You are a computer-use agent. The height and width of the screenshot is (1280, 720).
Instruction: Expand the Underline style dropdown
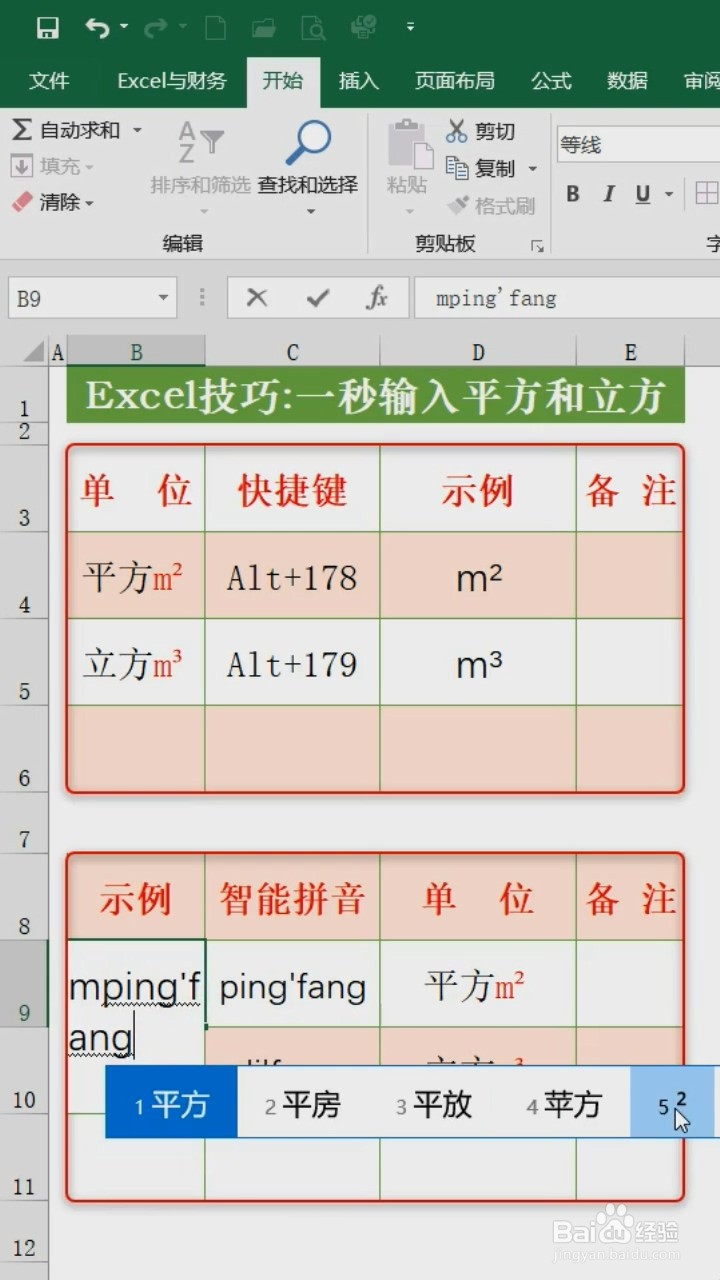pyautogui.click(x=668, y=194)
